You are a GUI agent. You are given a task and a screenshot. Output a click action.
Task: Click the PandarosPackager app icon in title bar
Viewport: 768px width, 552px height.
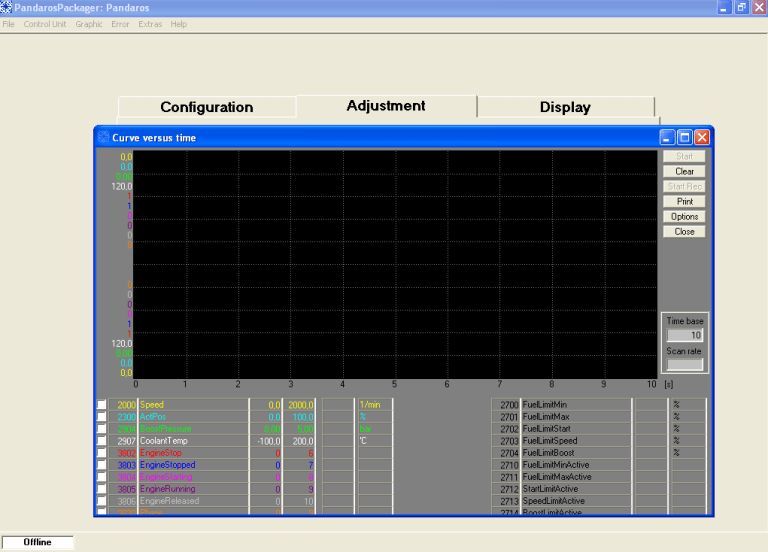(x=6, y=7)
